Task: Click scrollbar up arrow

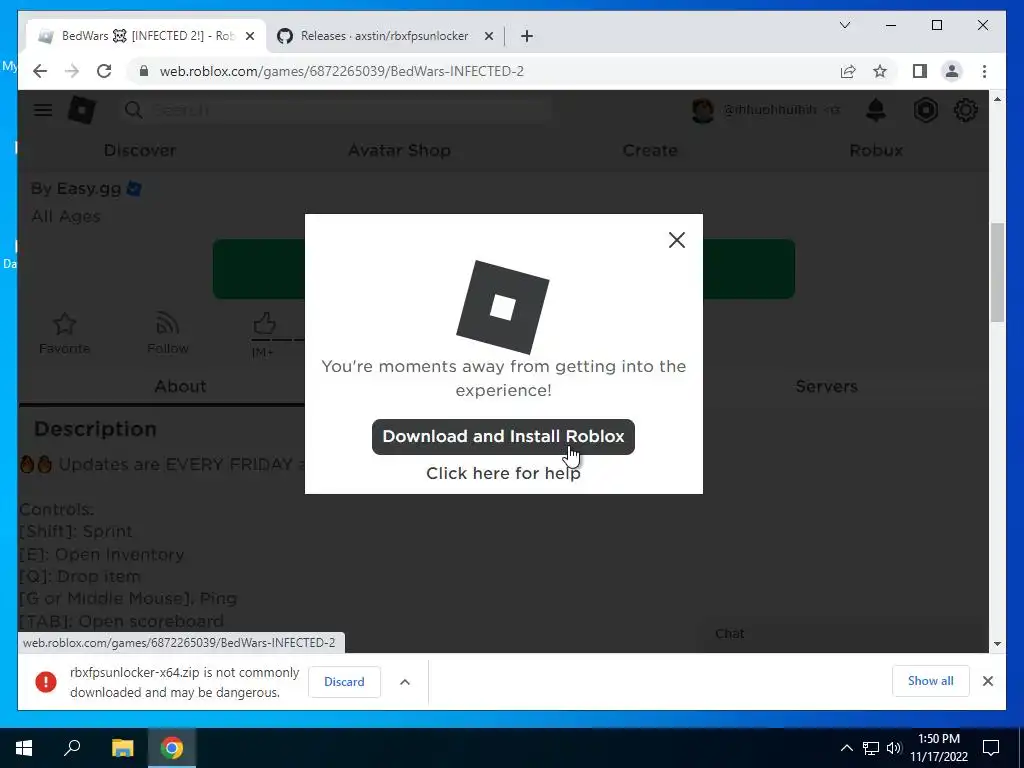Action: click(x=997, y=99)
